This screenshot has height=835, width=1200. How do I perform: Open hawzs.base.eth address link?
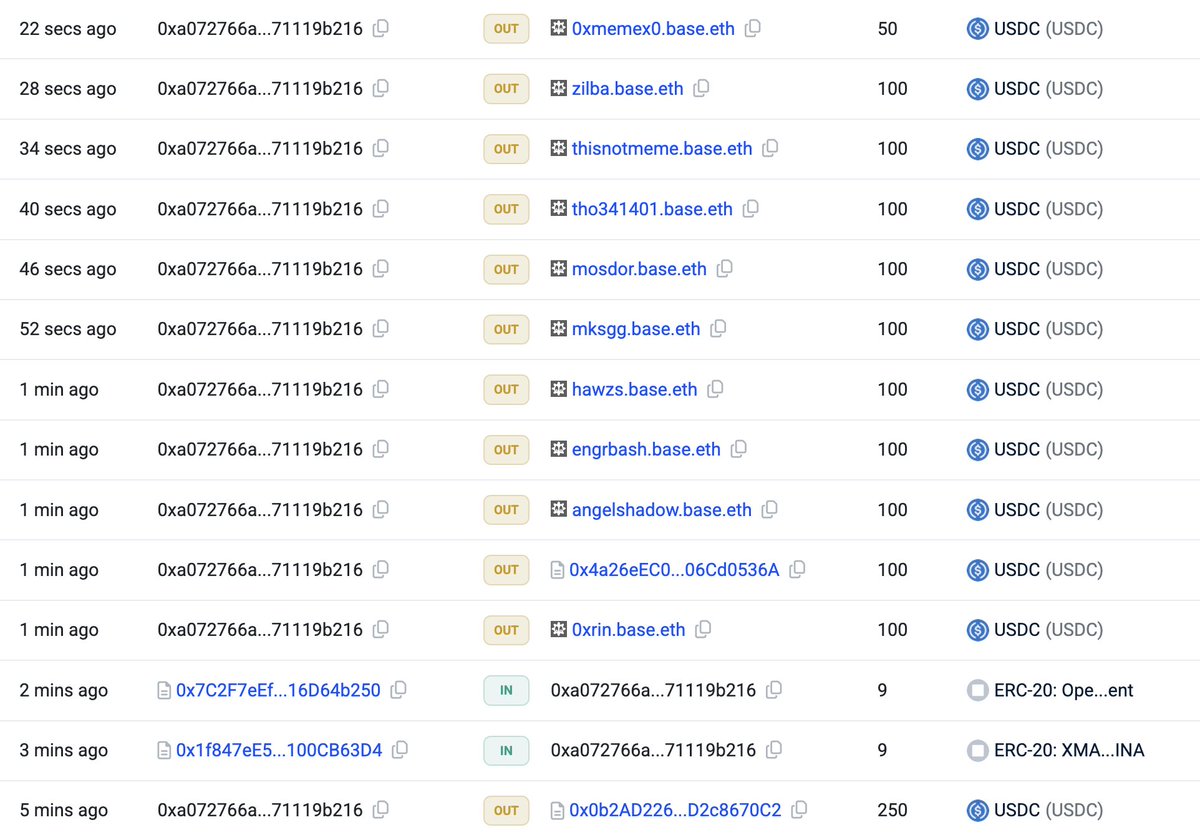point(635,389)
